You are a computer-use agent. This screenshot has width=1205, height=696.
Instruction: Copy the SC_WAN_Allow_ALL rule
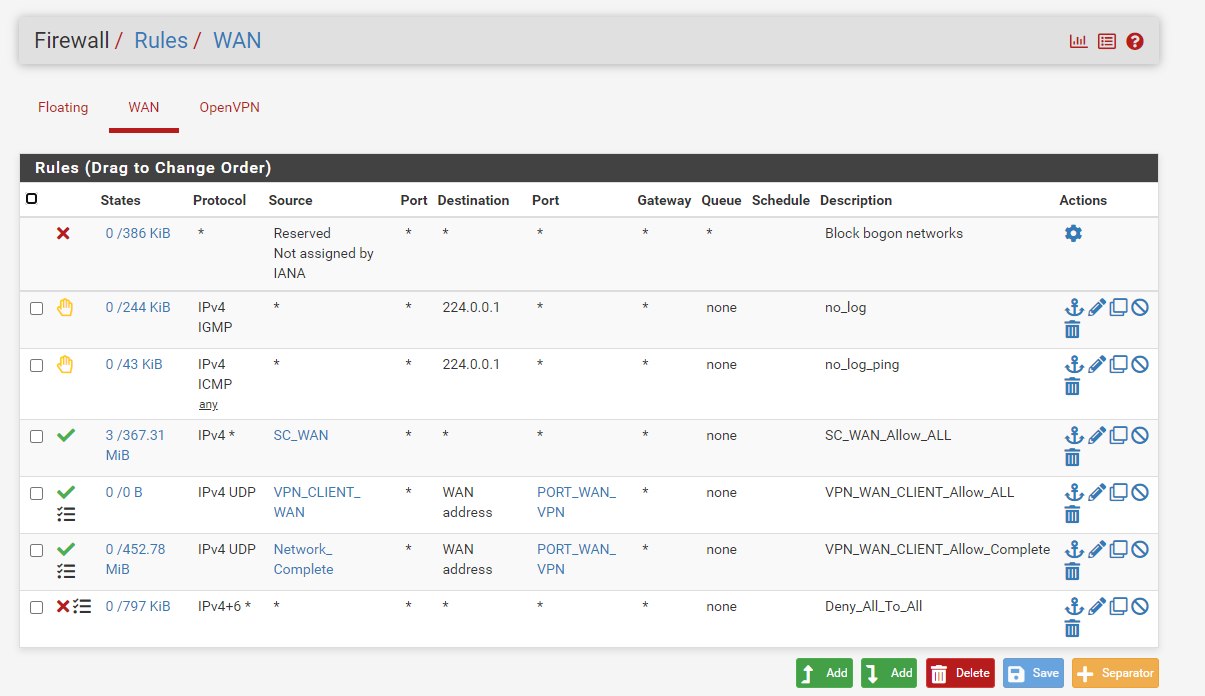(x=1119, y=435)
